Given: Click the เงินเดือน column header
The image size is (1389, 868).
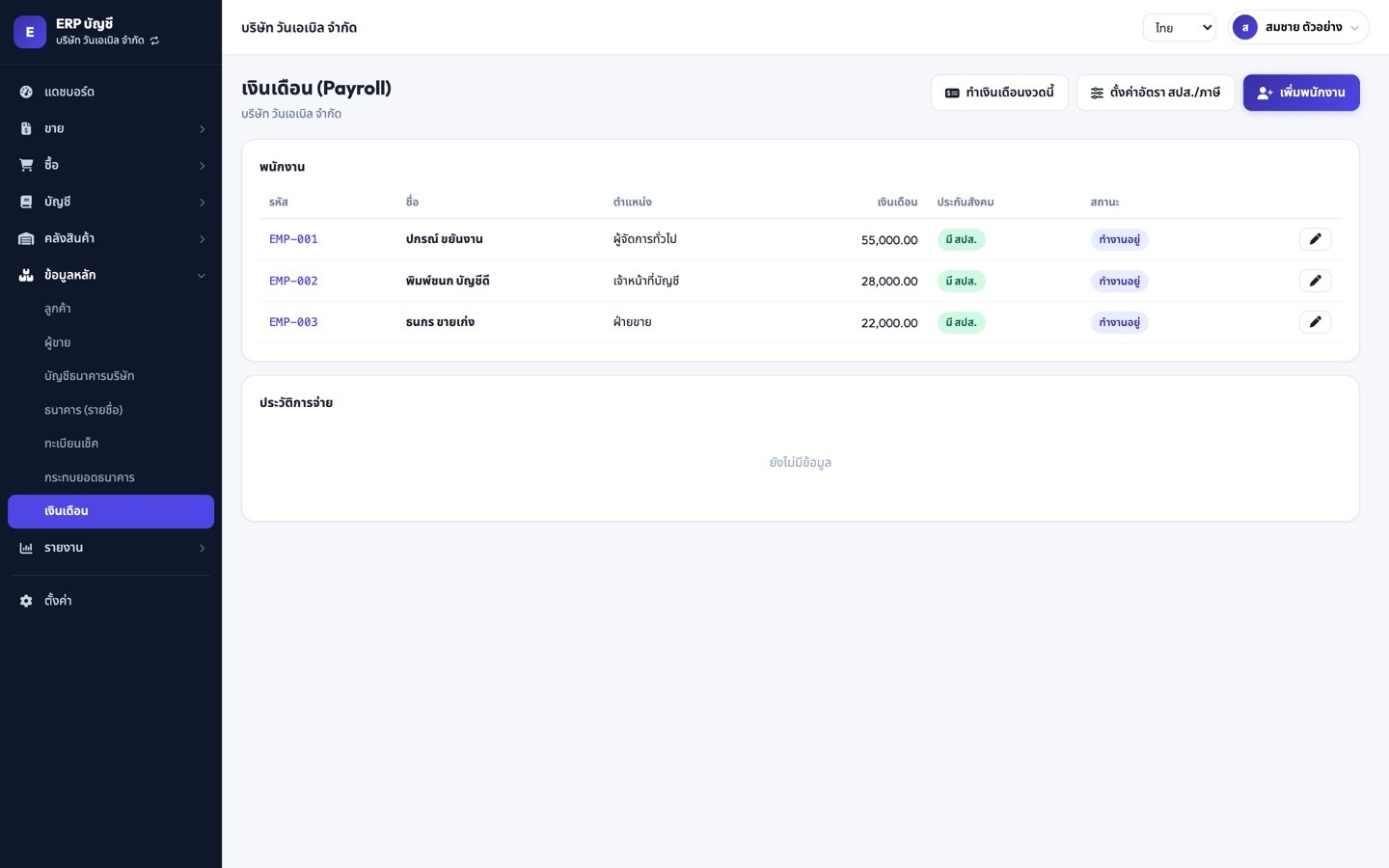Looking at the screenshot, I should pyautogui.click(x=897, y=203).
